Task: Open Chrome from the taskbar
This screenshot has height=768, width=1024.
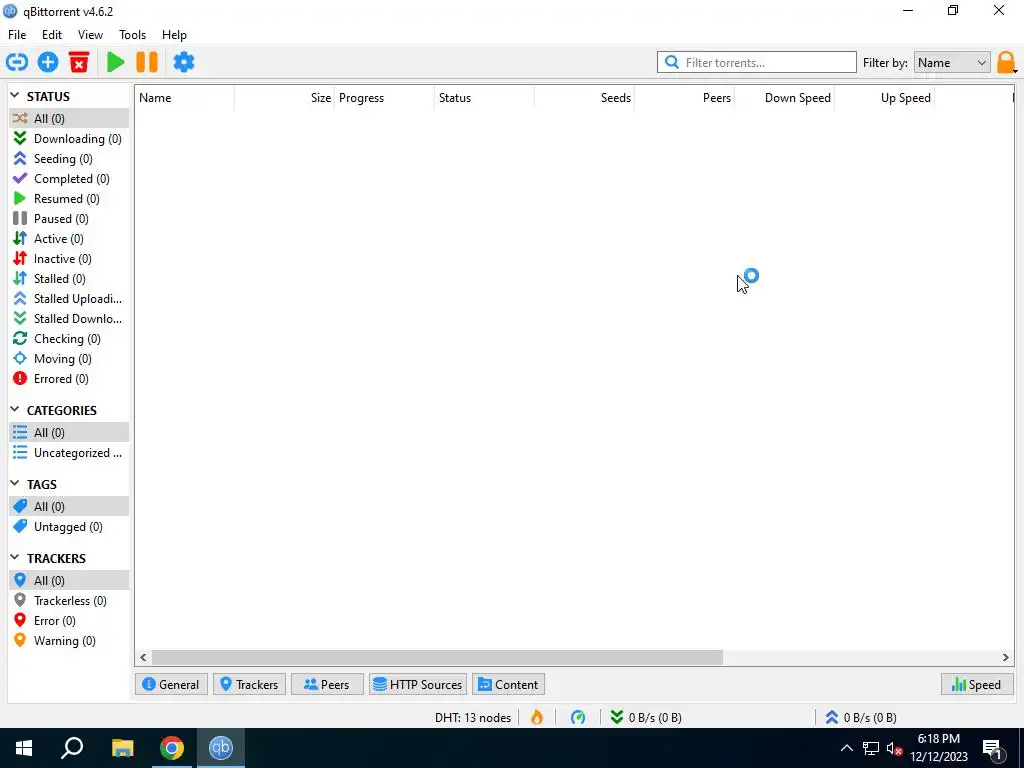Action: pyautogui.click(x=172, y=748)
